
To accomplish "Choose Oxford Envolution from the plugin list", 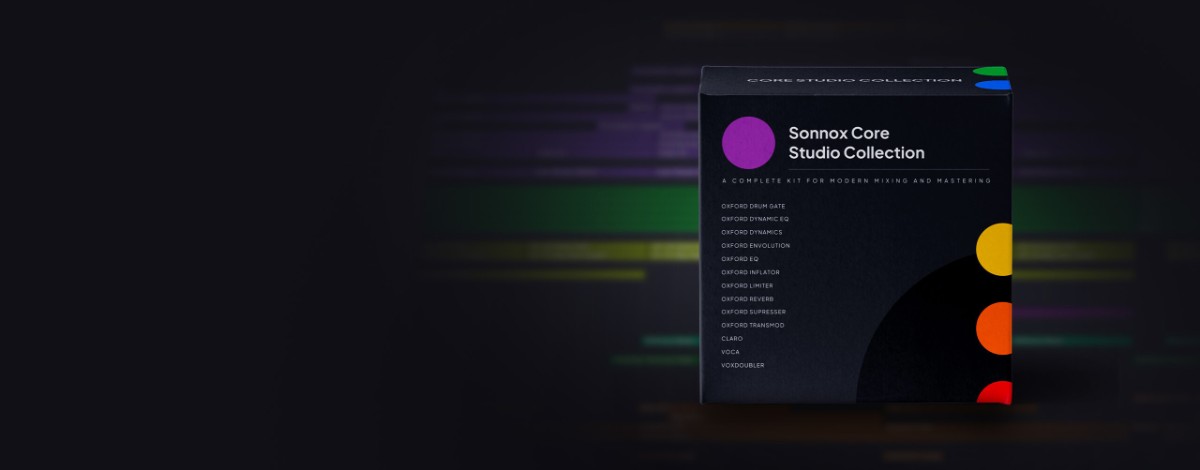I will (x=755, y=246).
